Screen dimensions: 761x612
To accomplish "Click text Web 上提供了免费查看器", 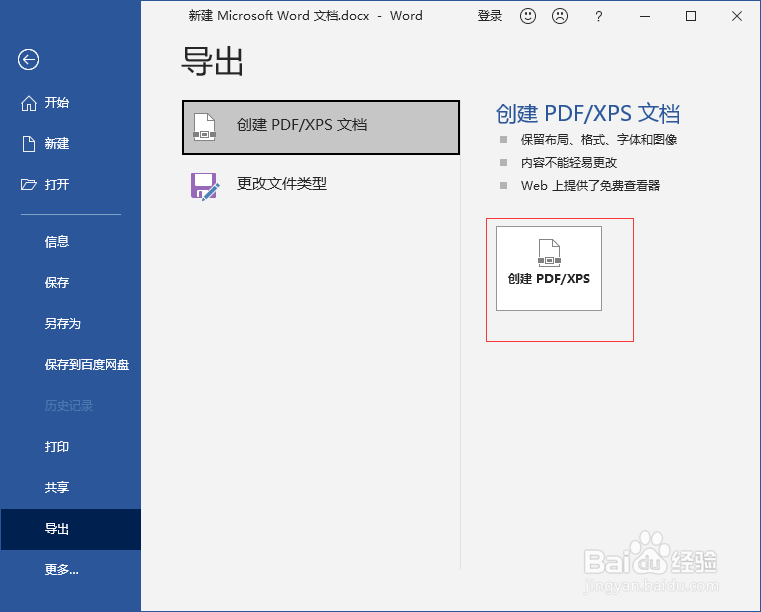I will [590, 185].
